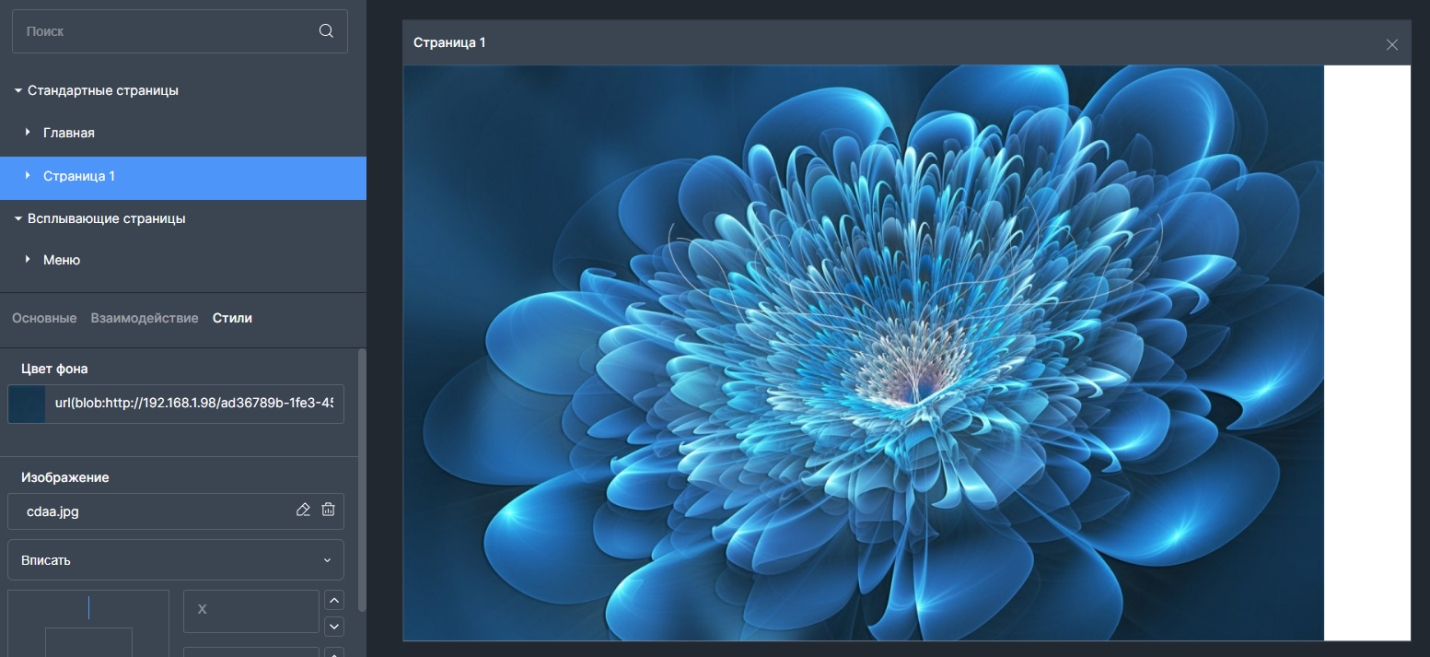Delete the cdaa.jpg image with trash icon
This screenshot has height=657, width=1430.
328,510
